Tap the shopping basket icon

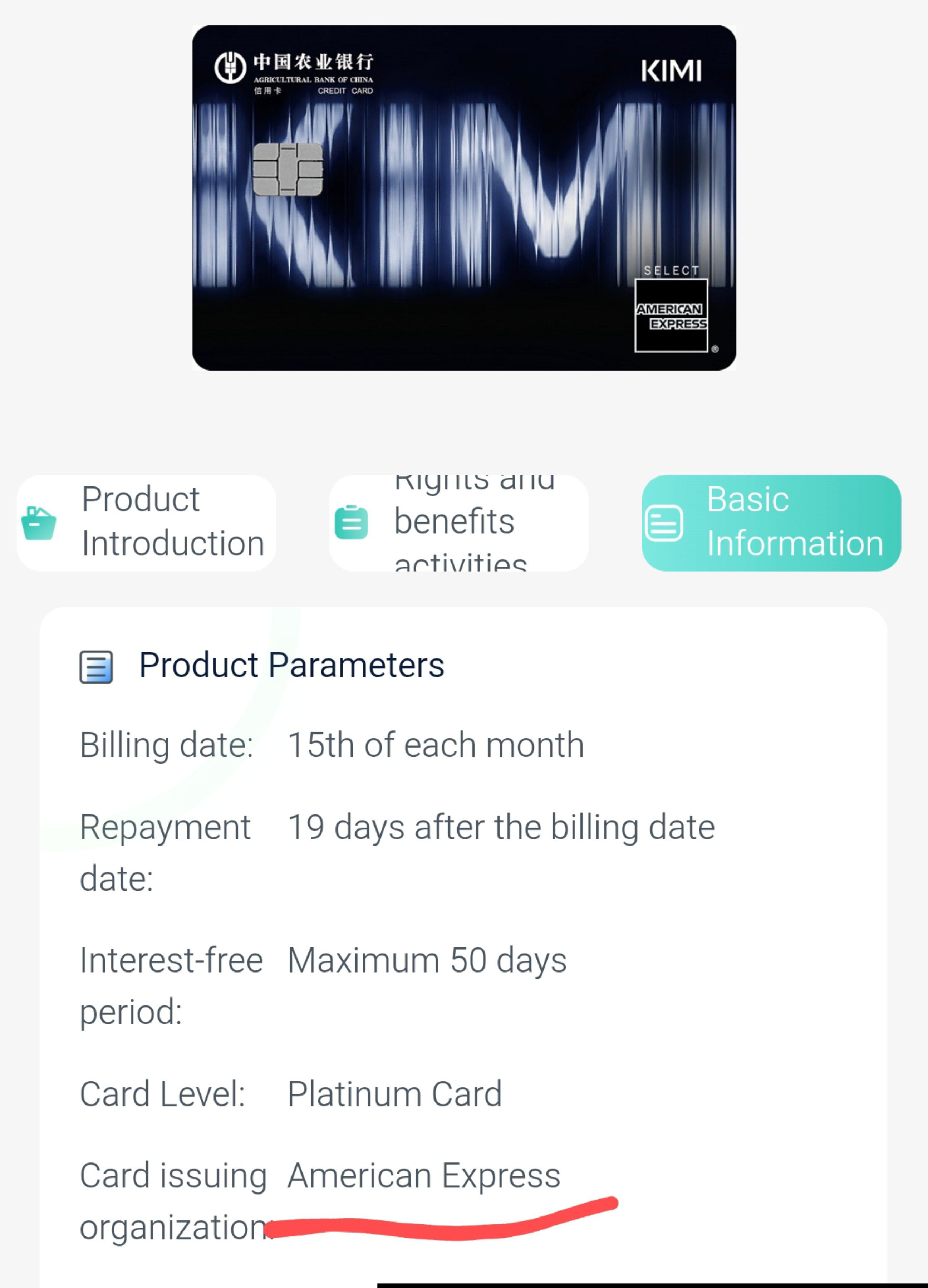[x=39, y=523]
